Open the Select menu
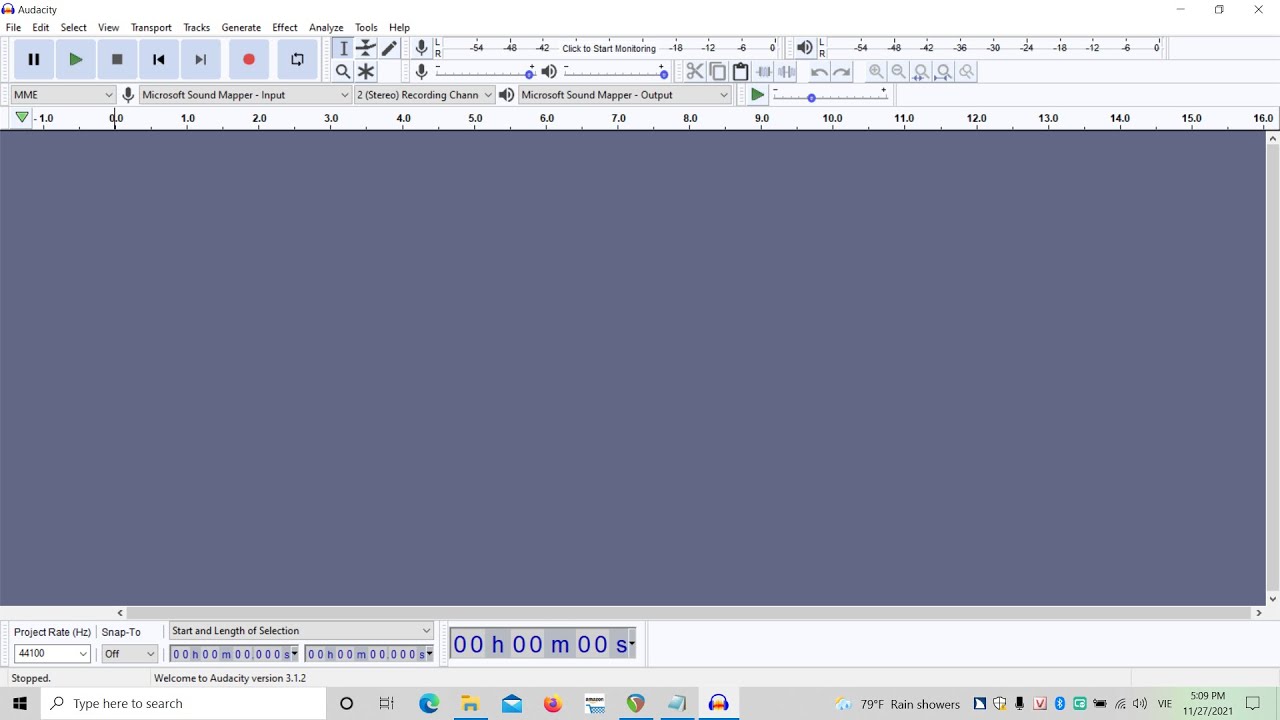Image resolution: width=1280 pixels, height=720 pixels. [74, 27]
